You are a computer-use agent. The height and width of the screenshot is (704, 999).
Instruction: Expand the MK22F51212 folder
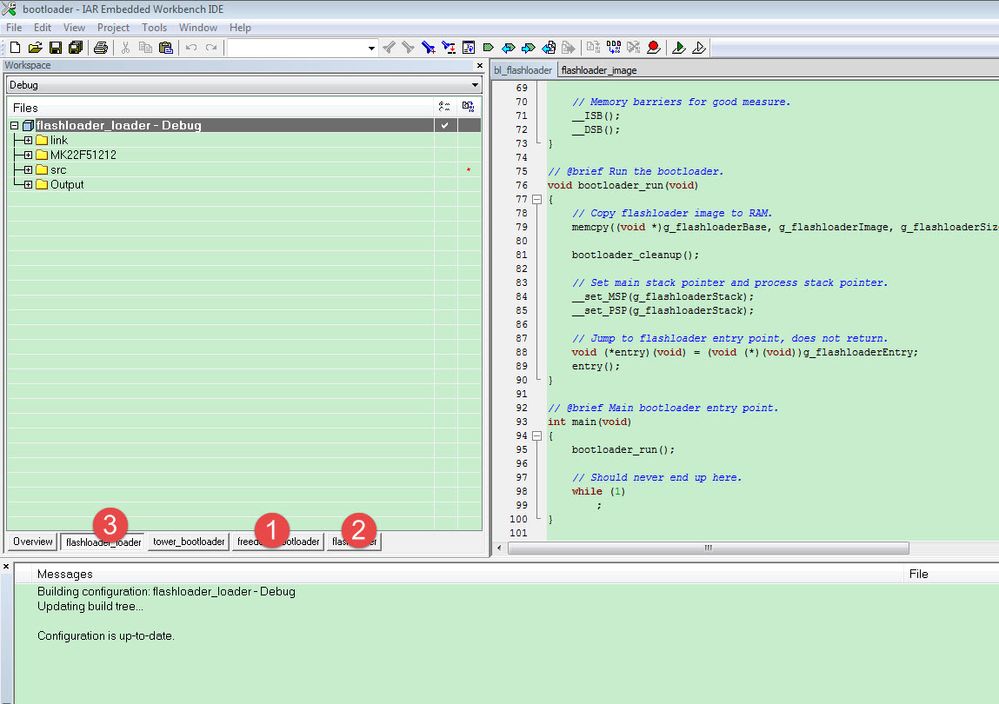(x=28, y=155)
